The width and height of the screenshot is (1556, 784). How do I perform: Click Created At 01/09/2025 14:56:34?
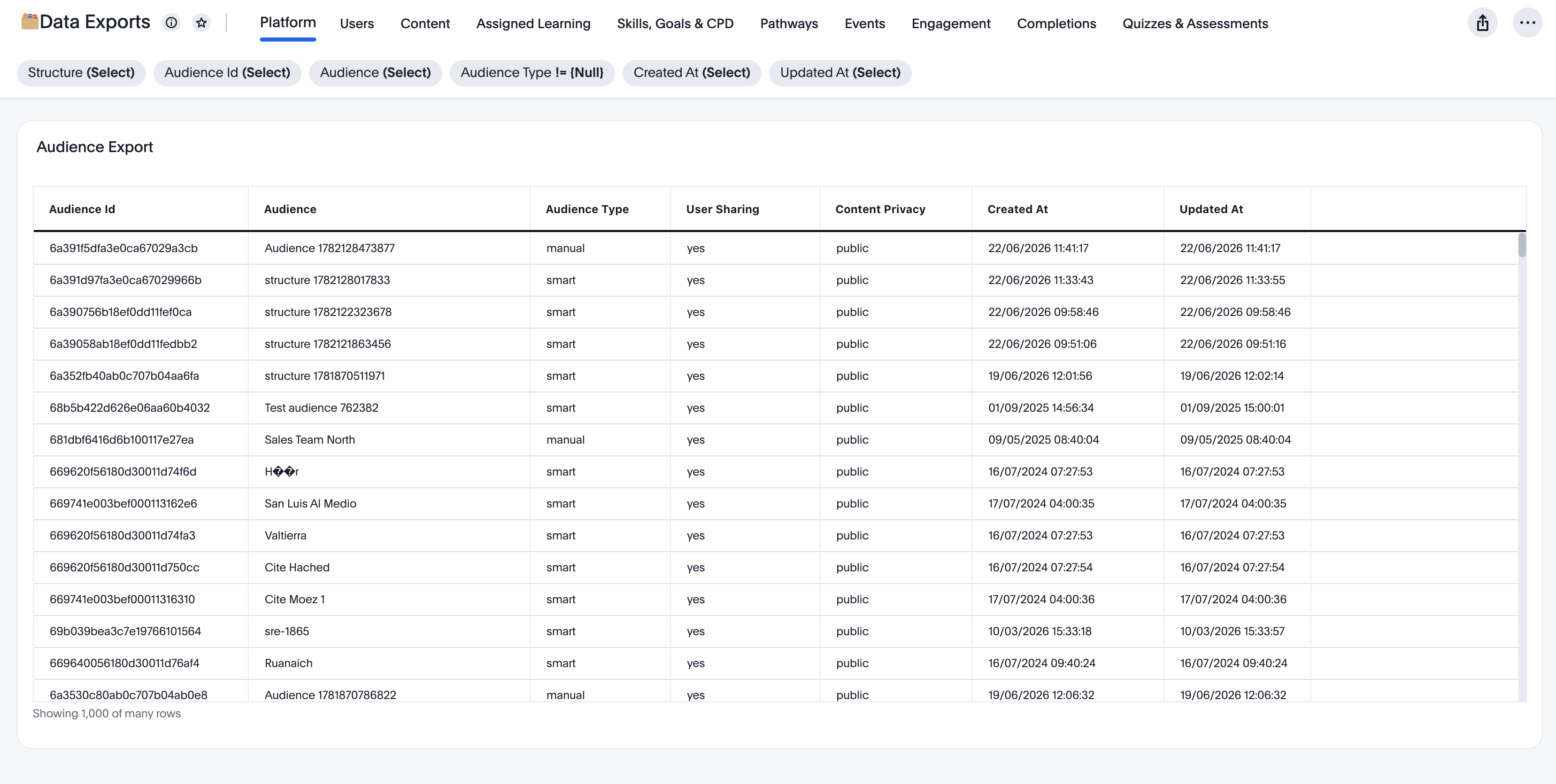pos(1041,407)
